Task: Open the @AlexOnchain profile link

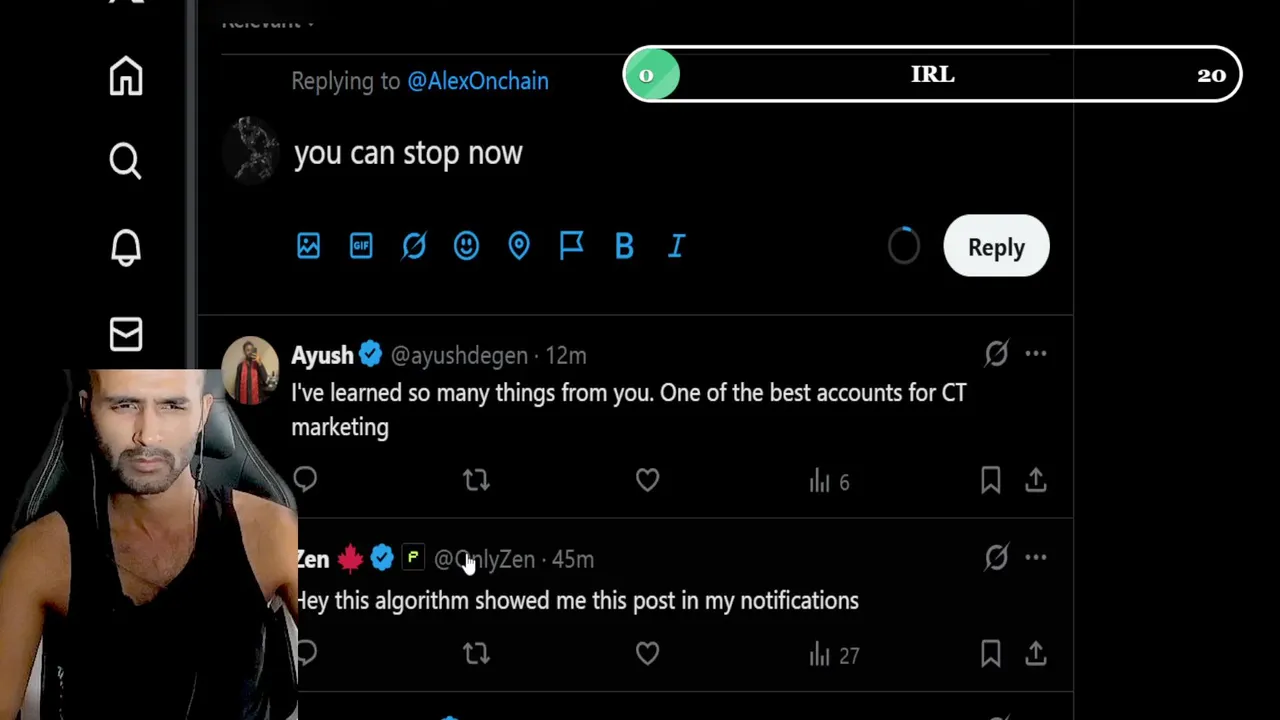Action: tap(477, 81)
